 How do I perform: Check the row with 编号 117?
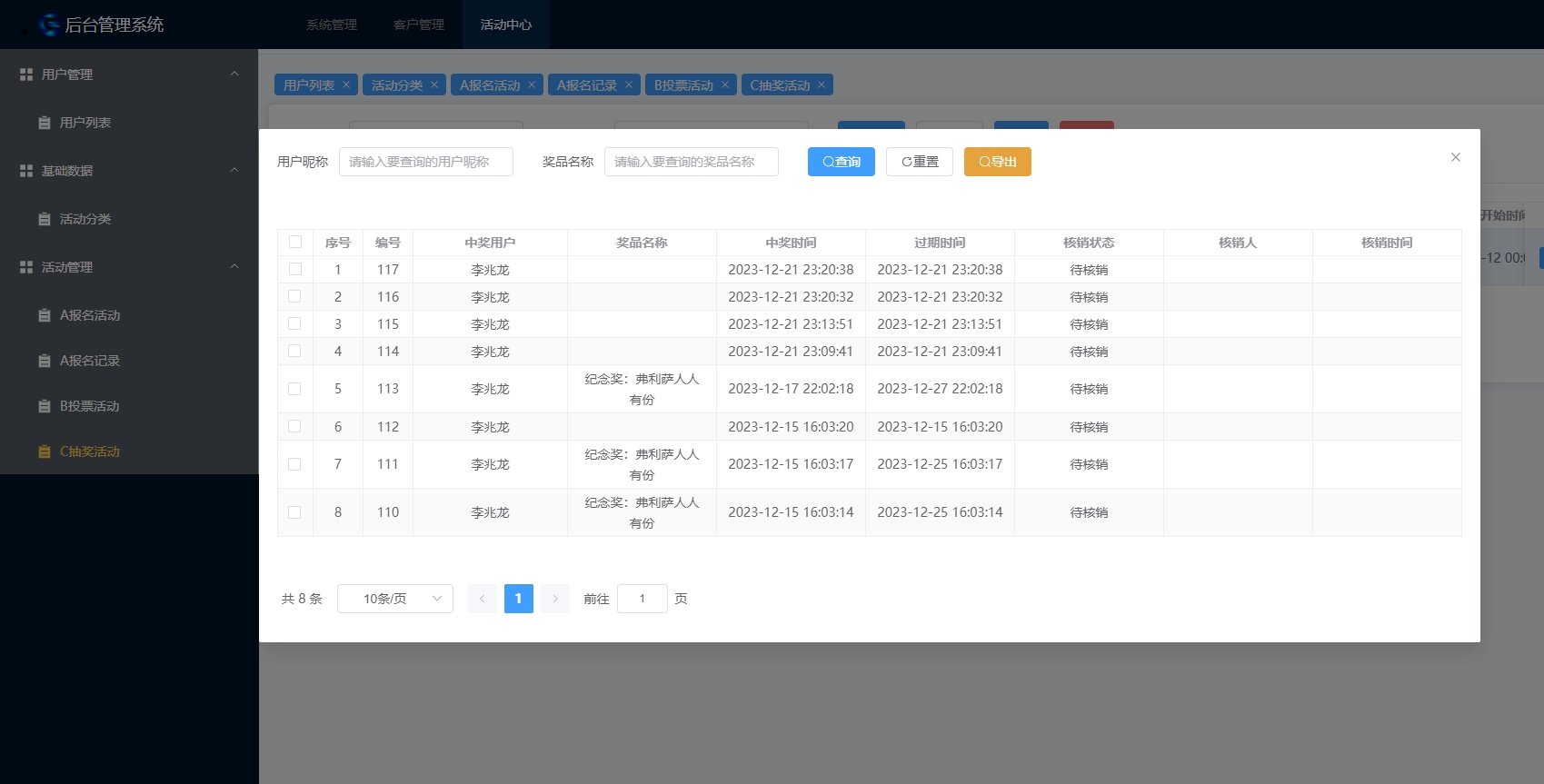tap(294, 269)
